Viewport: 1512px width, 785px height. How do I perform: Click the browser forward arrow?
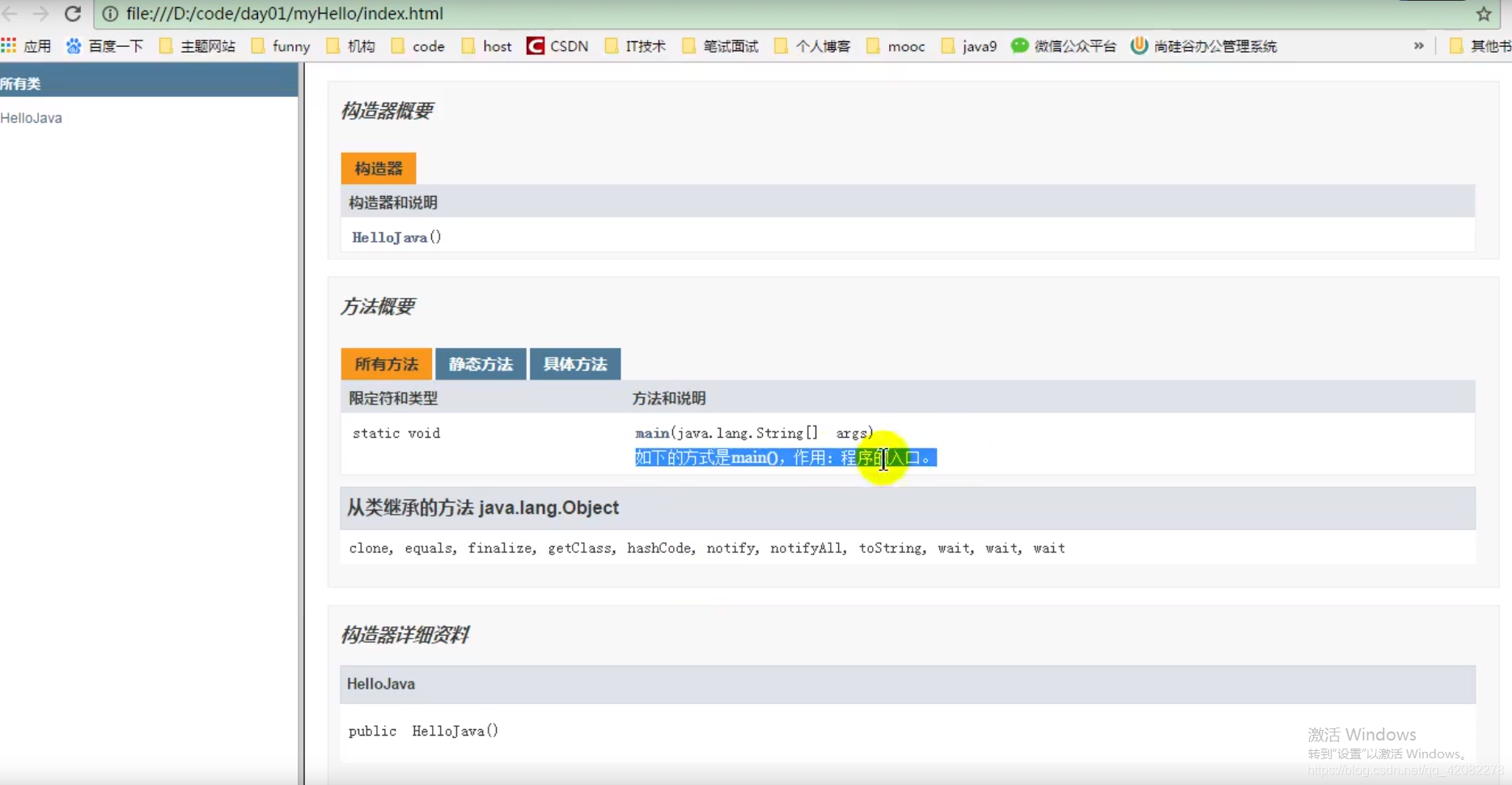(x=40, y=14)
